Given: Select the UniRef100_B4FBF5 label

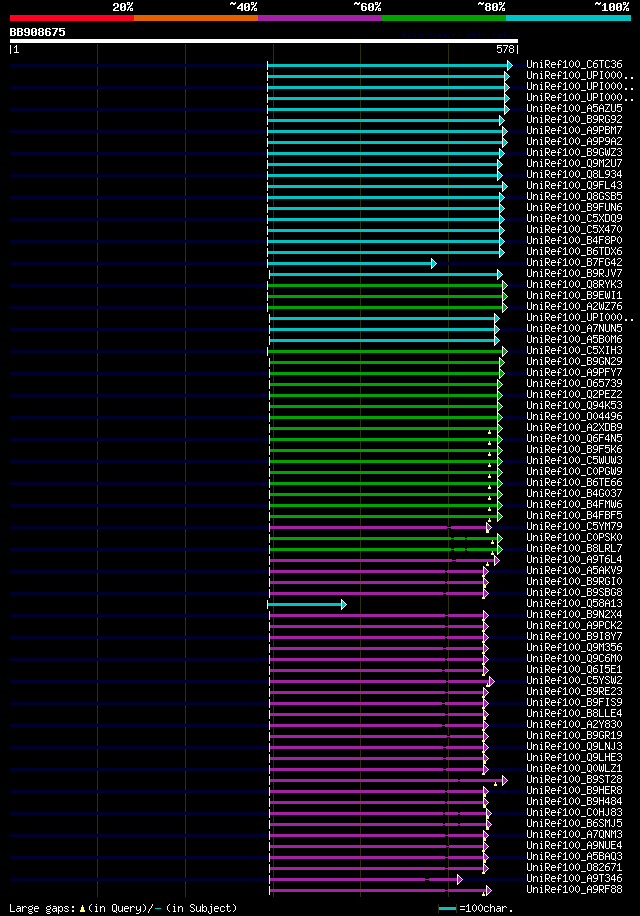Looking at the screenshot, I should point(574,515).
